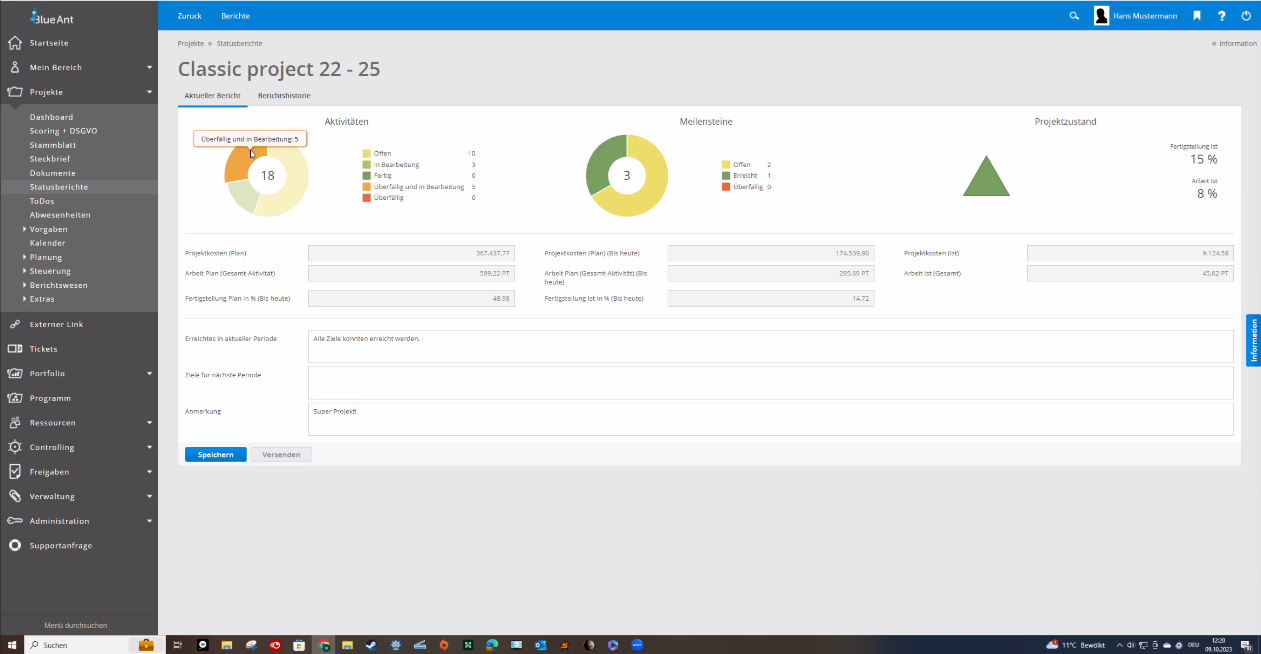This screenshot has height=654, width=1261.
Task: Click the power logout icon
Action: coord(1246,16)
